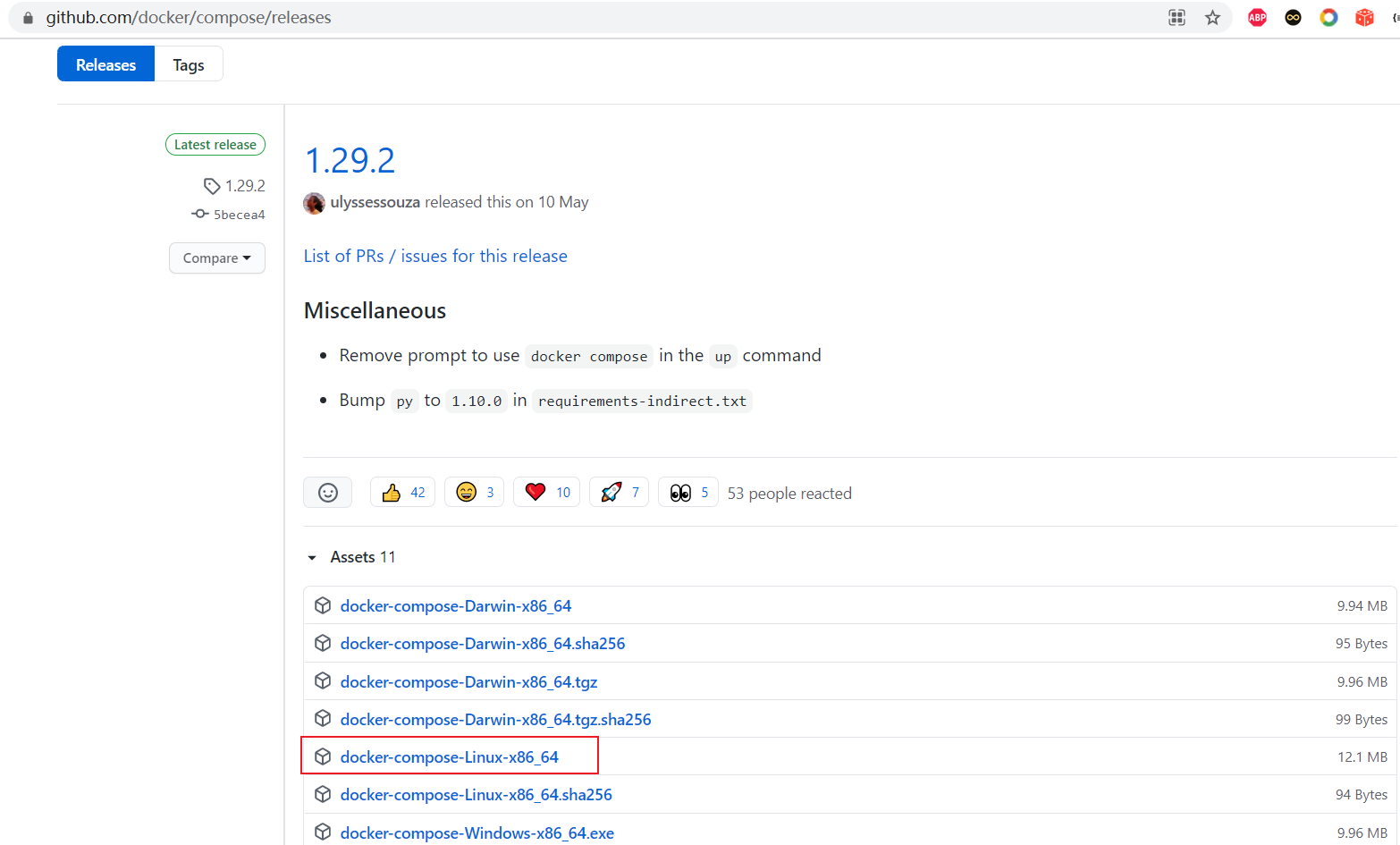Select the Releases tab

click(x=105, y=64)
